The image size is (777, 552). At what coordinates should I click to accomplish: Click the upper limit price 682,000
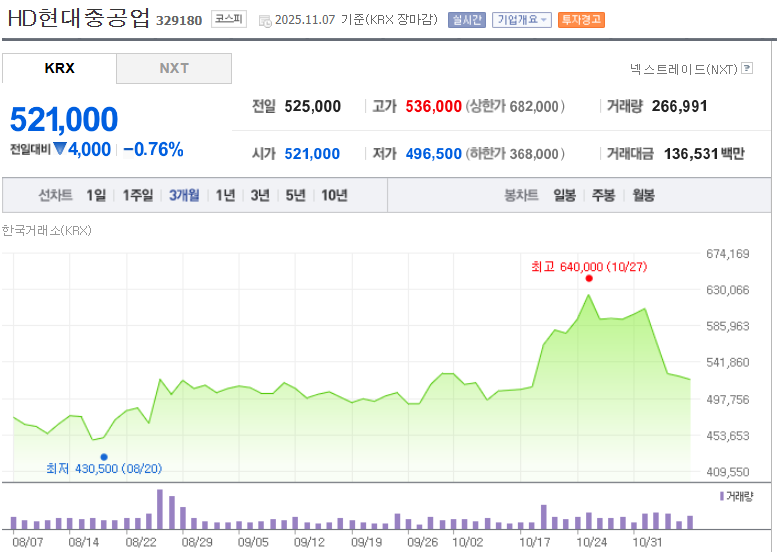(x=534, y=107)
